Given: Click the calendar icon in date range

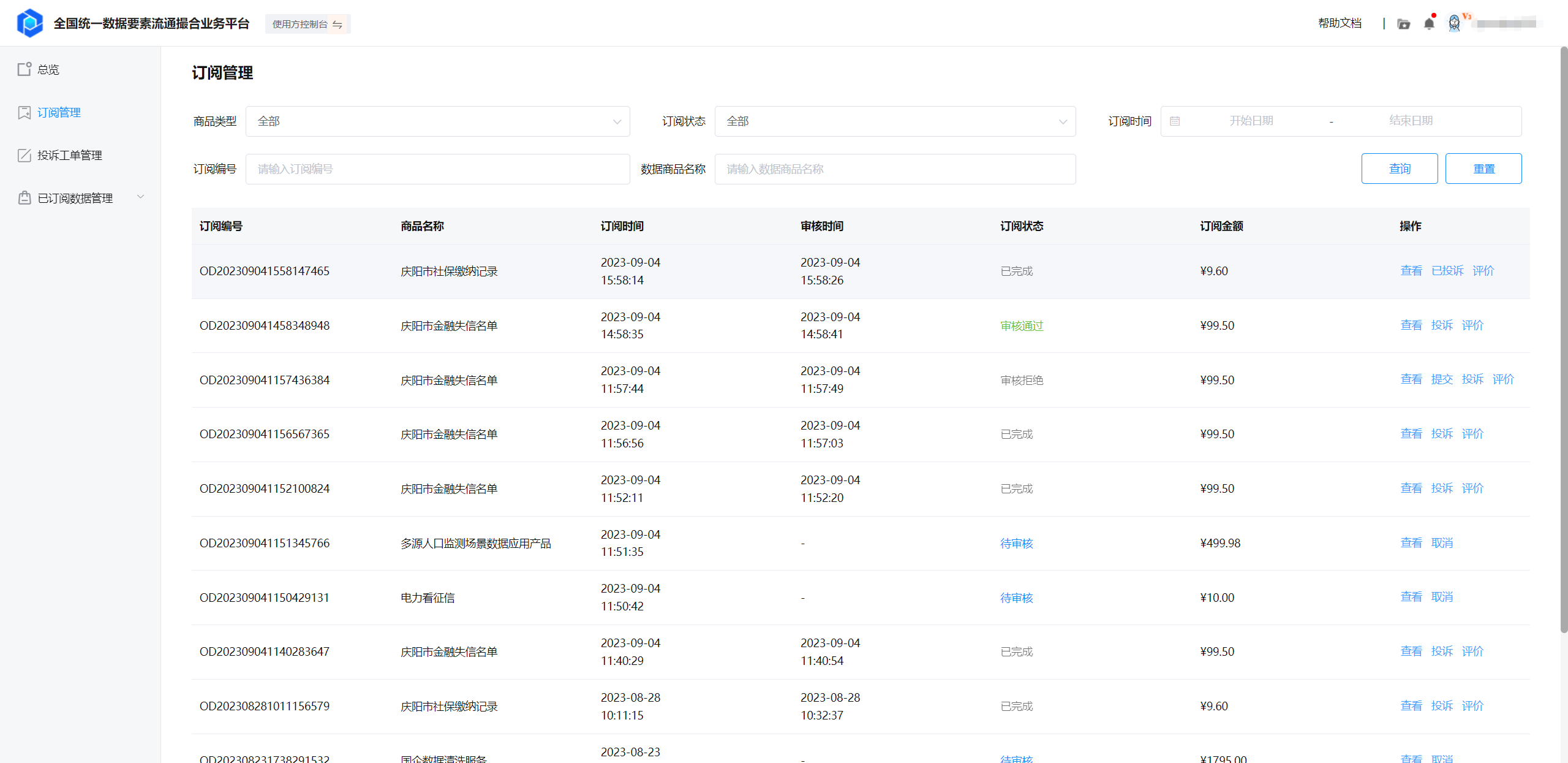Looking at the screenshot, I should [x=1175, y=121].
